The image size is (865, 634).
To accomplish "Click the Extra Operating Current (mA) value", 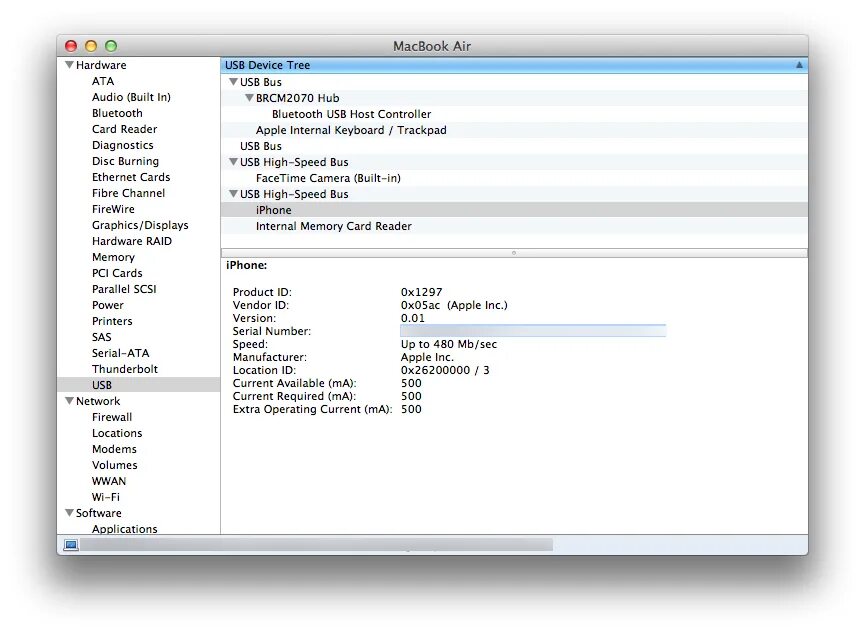I will (411, 409).
